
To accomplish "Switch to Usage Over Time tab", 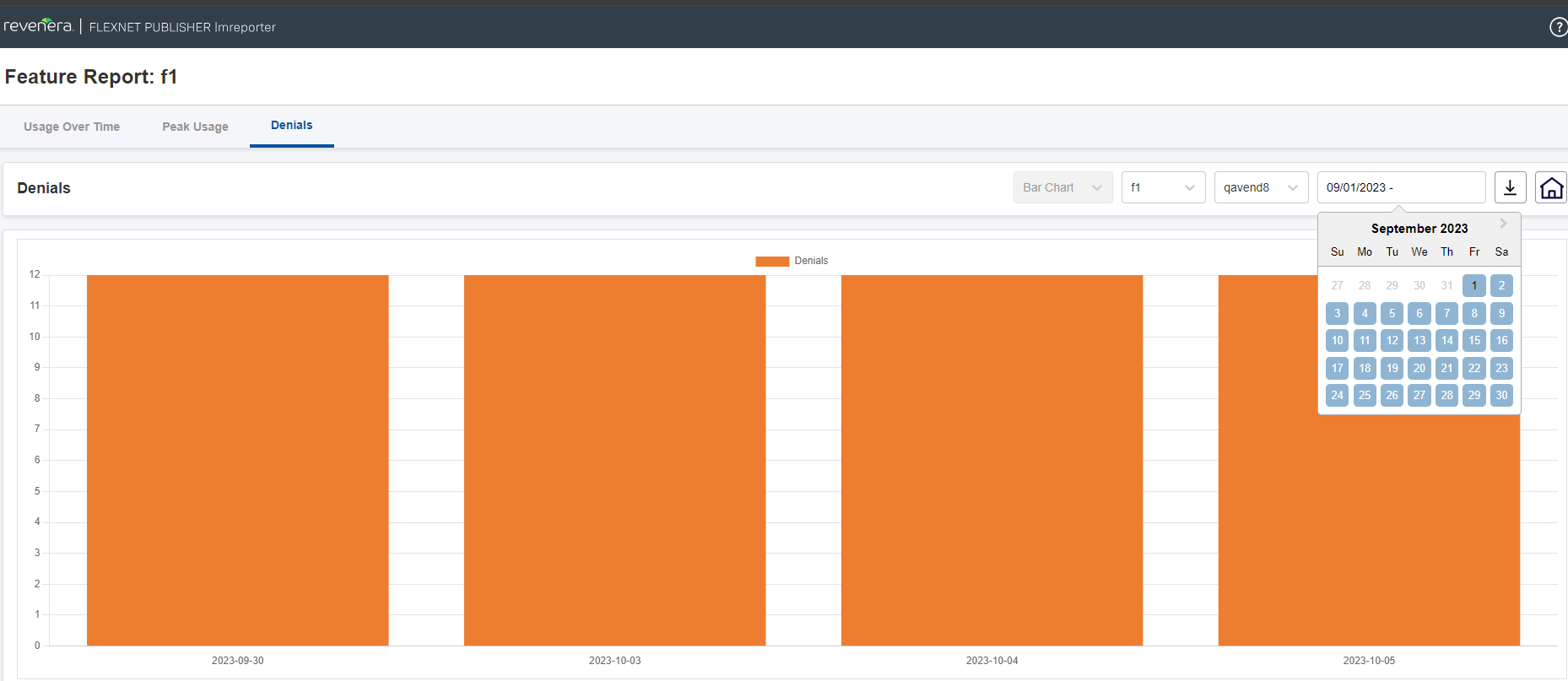I will coord(72,127).
